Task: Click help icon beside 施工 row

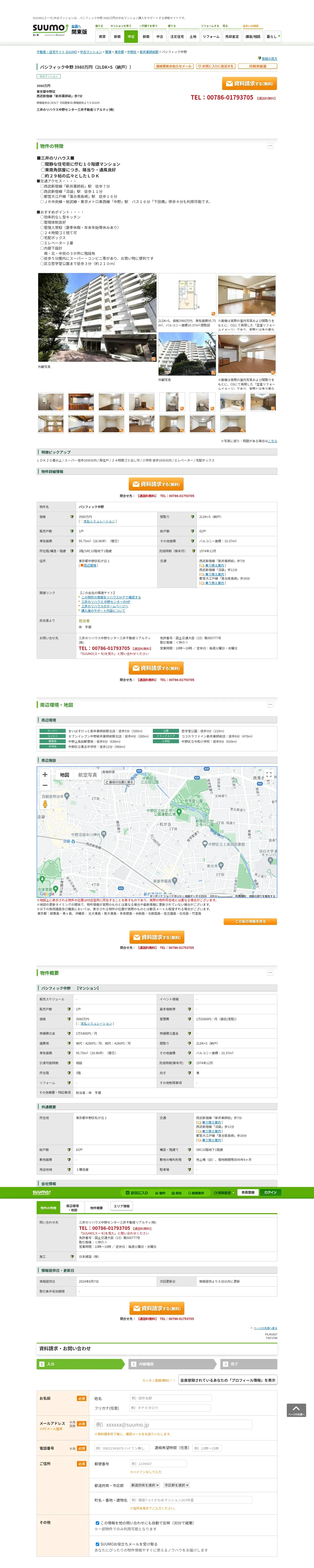Action: [x=72, y=1256]
